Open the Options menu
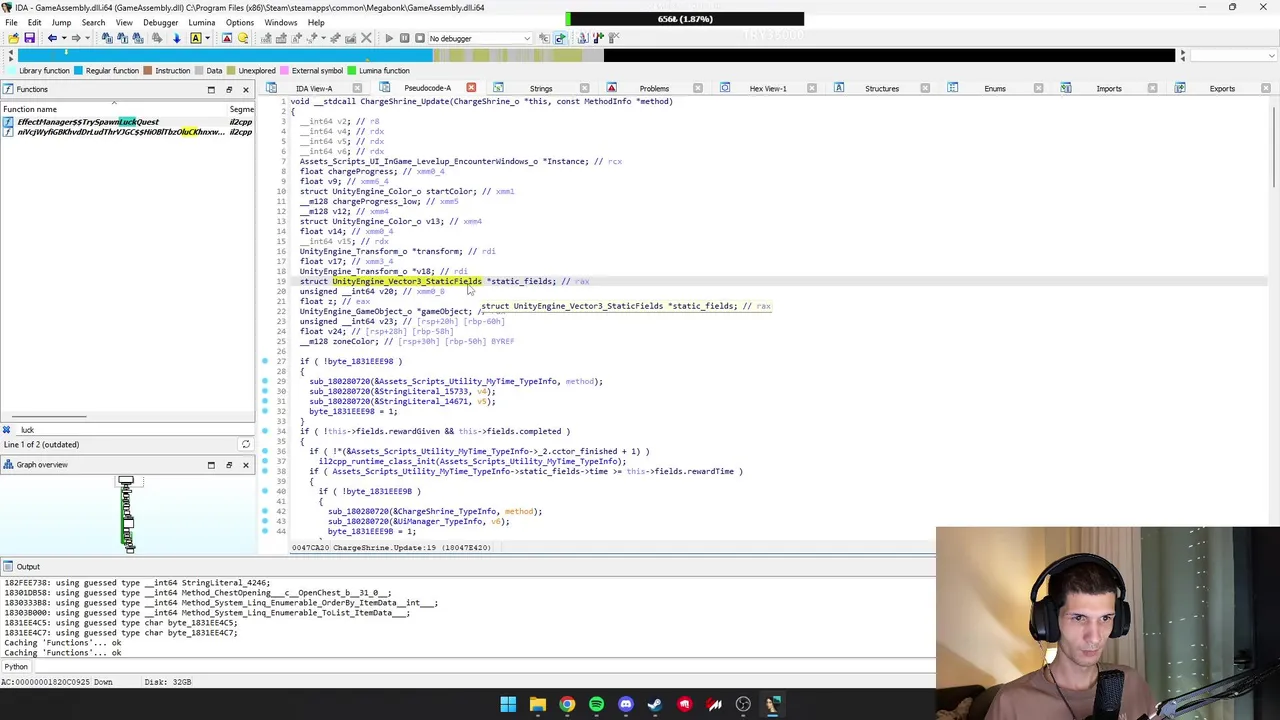This screenshot has height=720, width=1280. [240, 22]
